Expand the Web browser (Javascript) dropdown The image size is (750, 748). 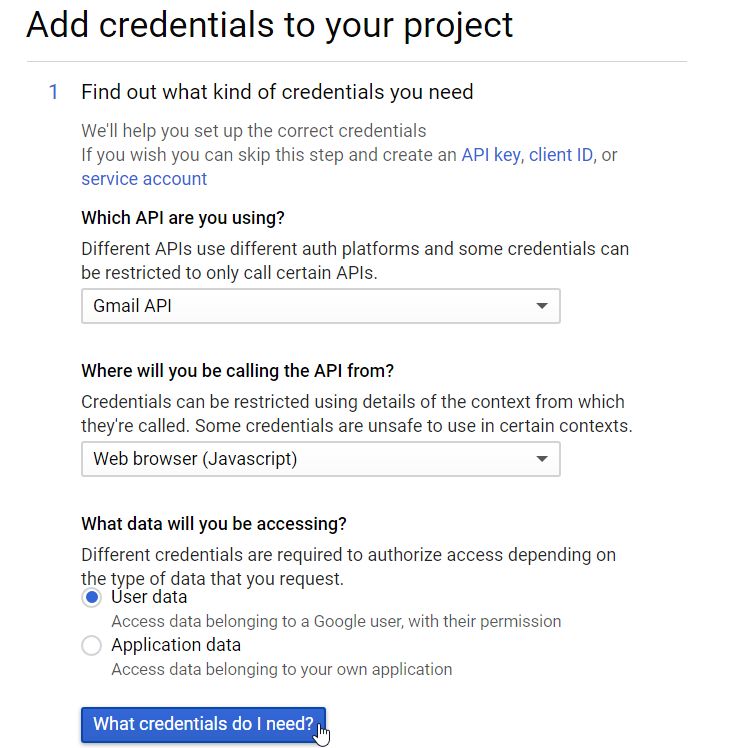pyautogui.click(x=320, y=459)
